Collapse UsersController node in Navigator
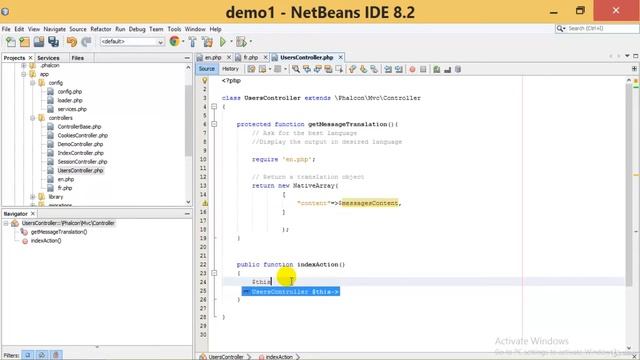The image size is (640, 360). click(6, 223)
